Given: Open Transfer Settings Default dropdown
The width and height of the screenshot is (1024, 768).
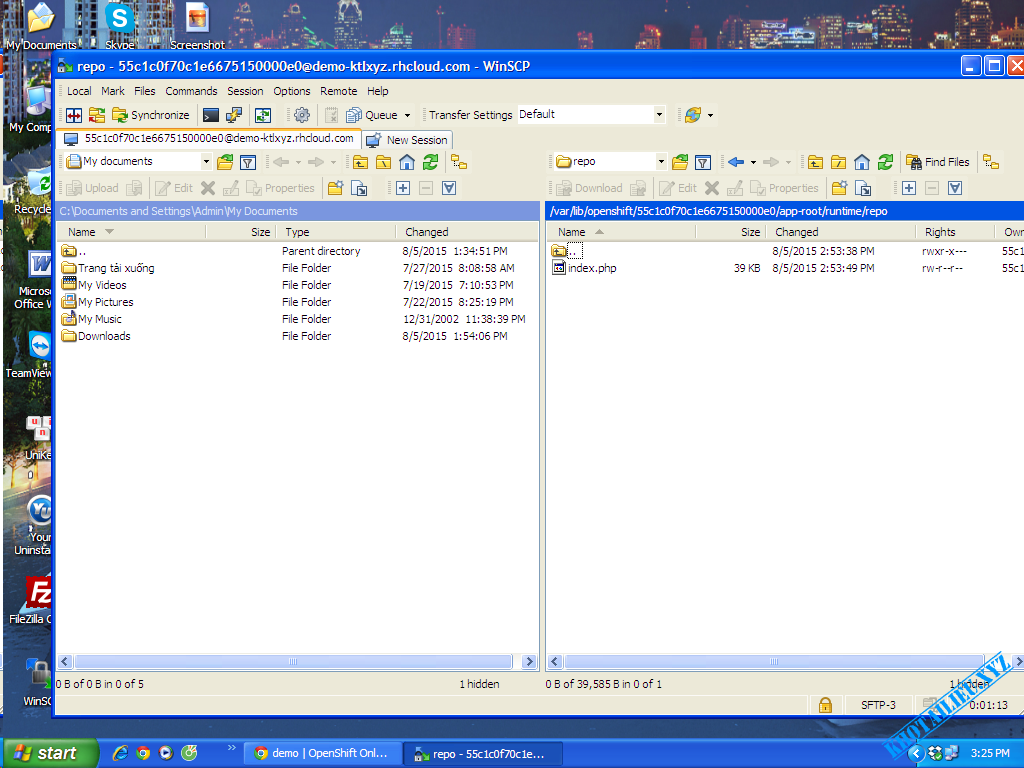Looking at the screenshot, I should tap(659, 115).
